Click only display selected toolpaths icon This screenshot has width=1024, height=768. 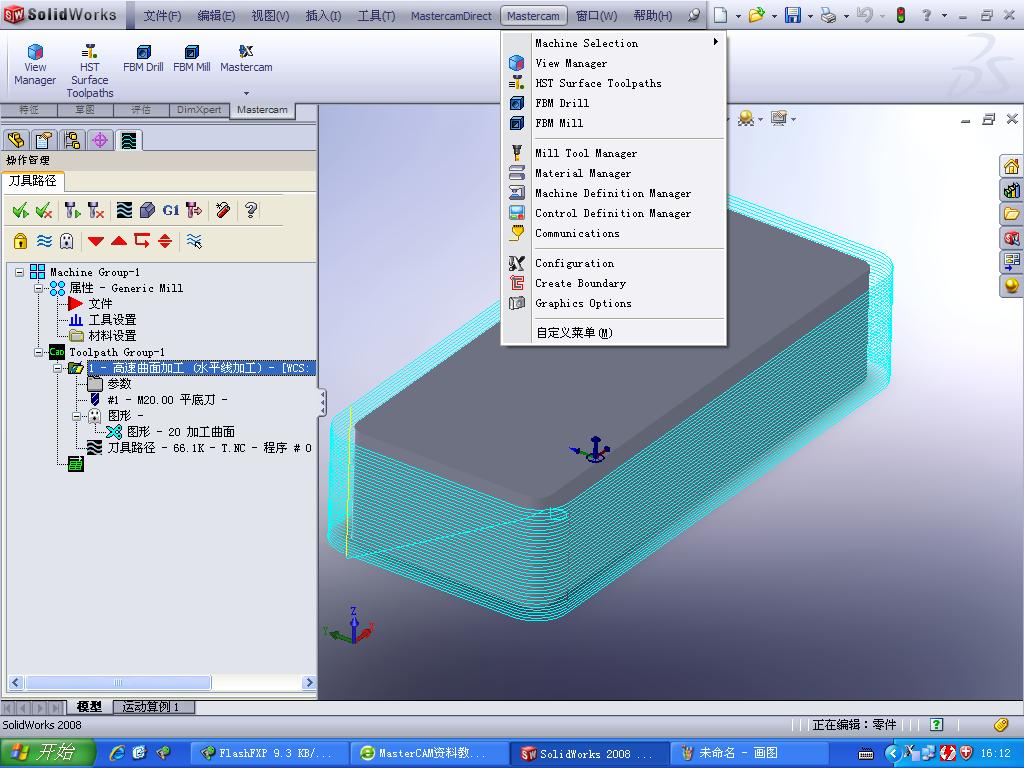click(194, 241)
